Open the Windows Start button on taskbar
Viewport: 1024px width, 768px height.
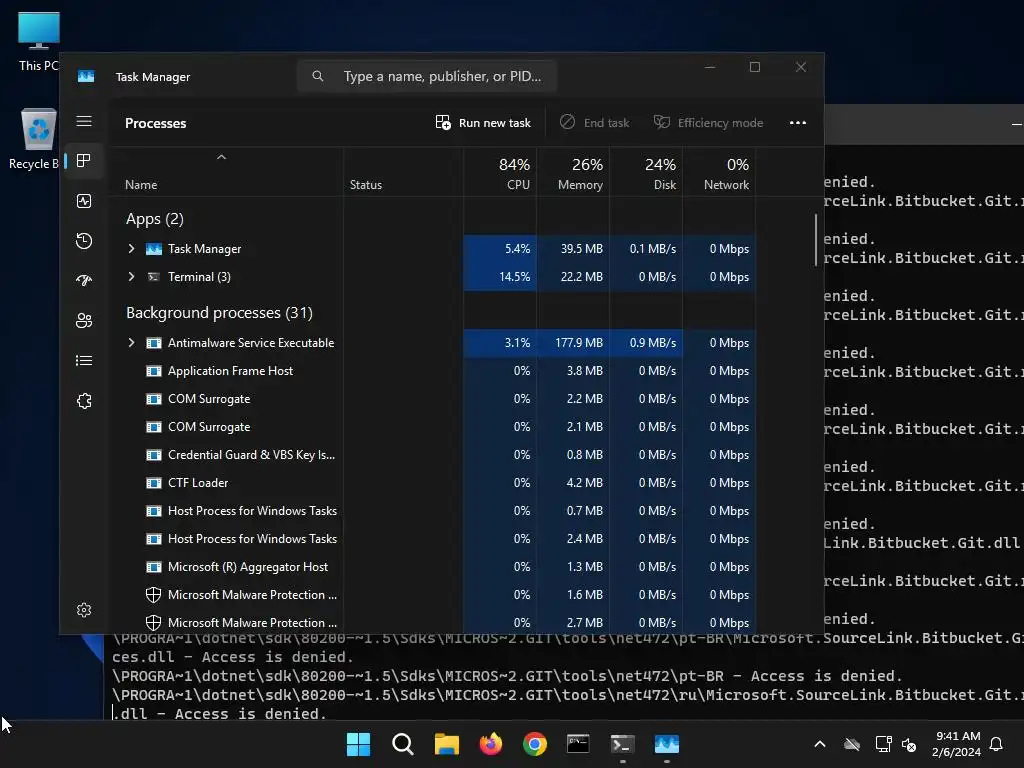(x=359, y=744)
